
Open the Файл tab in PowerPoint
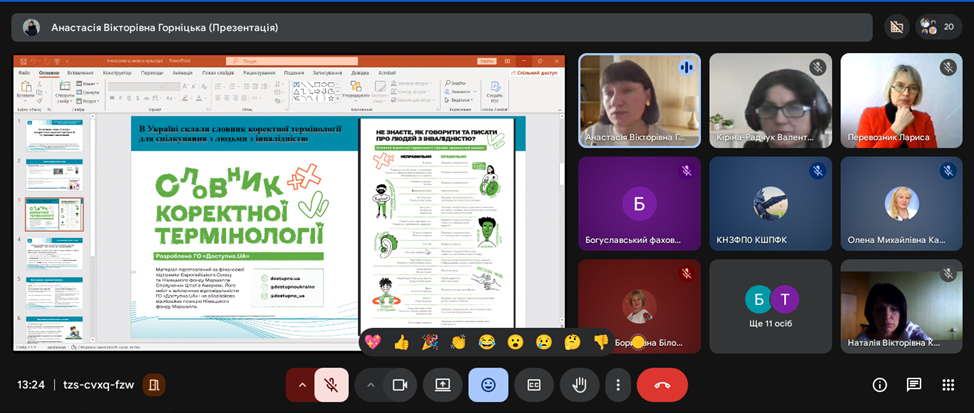(x=24, y=73)
